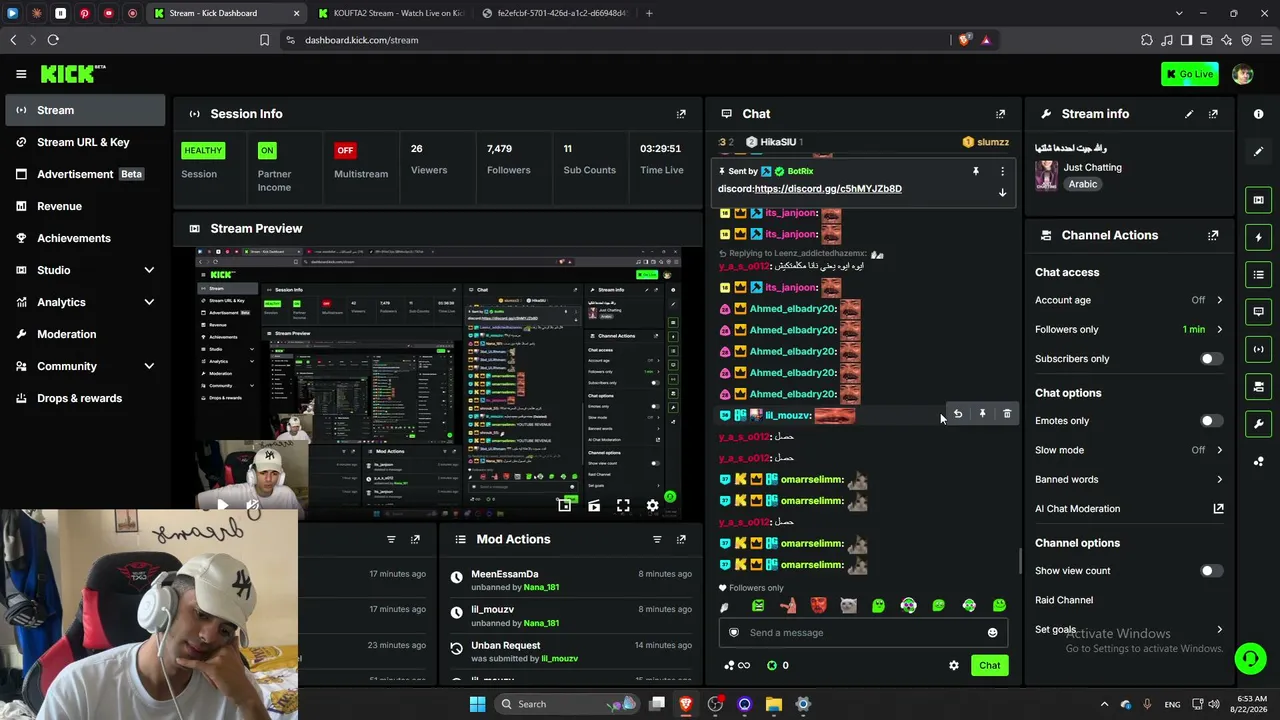Viewport: 1280px width, 720px height.
Task: Open the Account age setting chevron
Action: coord(1219,300)
